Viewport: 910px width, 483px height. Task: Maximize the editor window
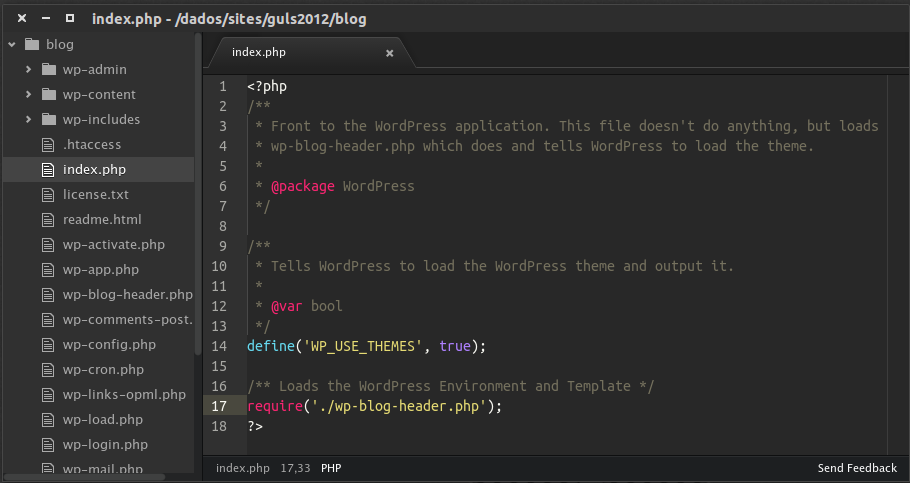tap(70, 18)
